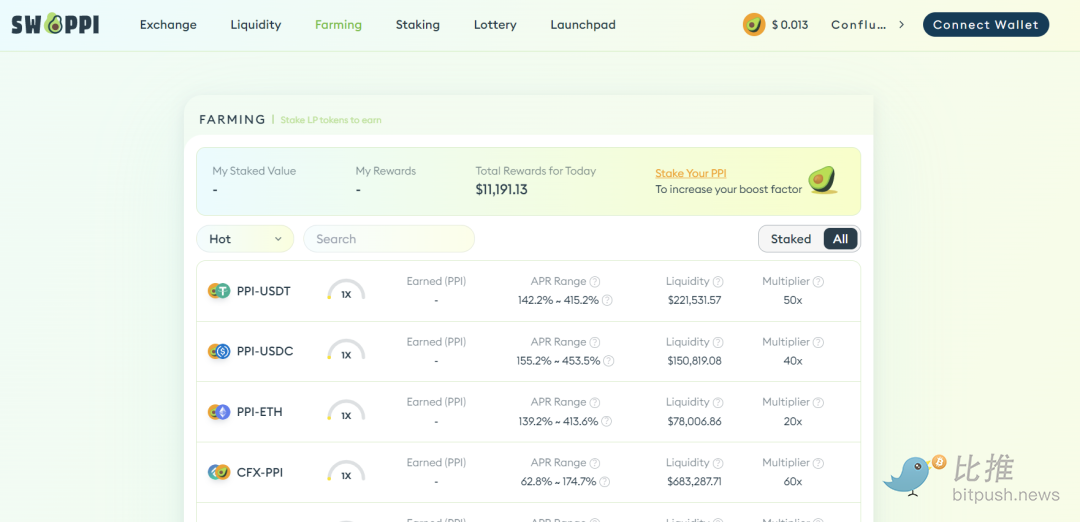Click the Swoppi logo in header
1080x522 pixels.
click(x=55, y=24)
